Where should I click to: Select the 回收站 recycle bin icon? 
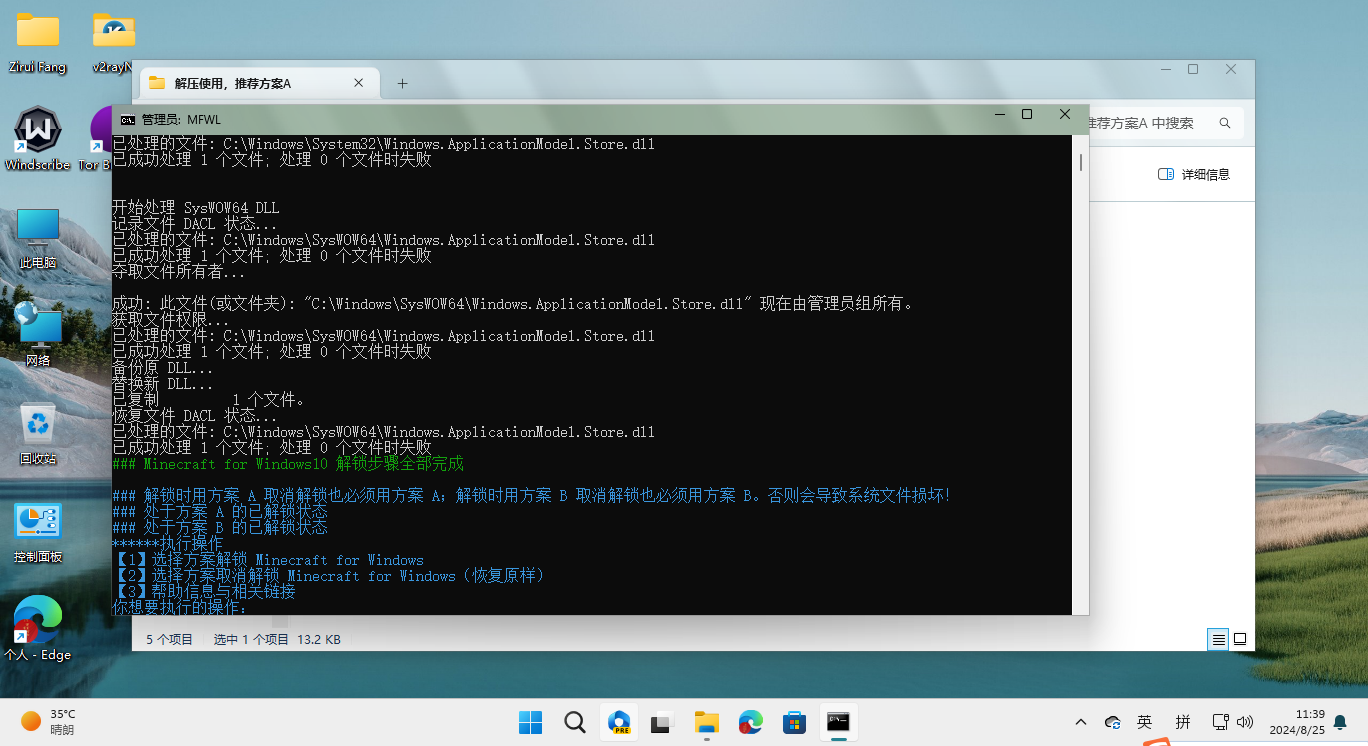38,435
